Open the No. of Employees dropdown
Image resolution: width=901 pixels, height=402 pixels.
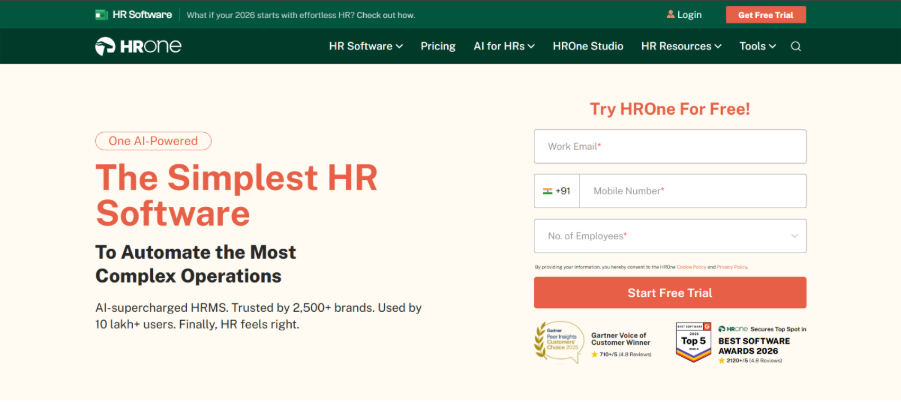click(670, 236)
